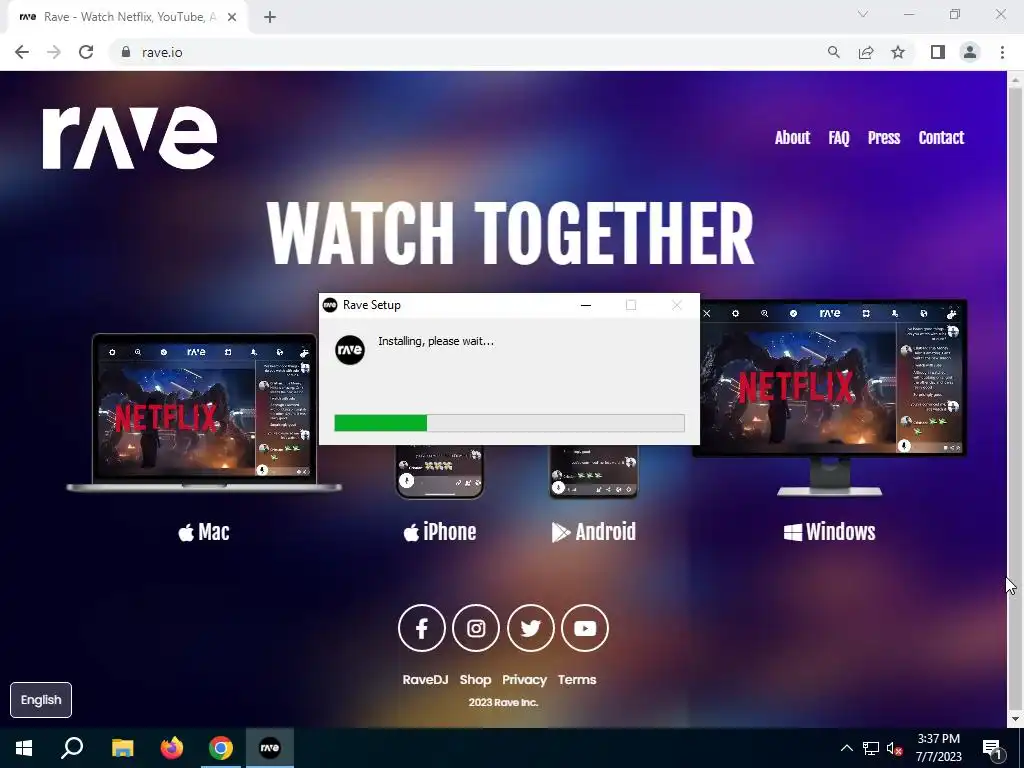The image size is (1024, 768).
Task: Go back in browser history
Action: tap(22, 52)
